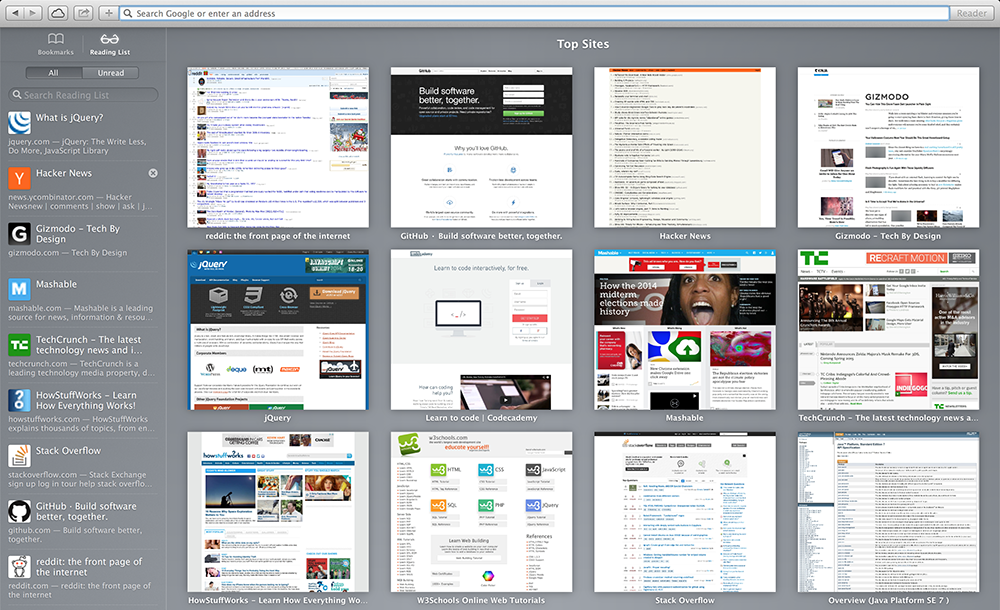Click the 'Learn to code | Codecademy' caption
1000x610 pixels.
point(482,418)
